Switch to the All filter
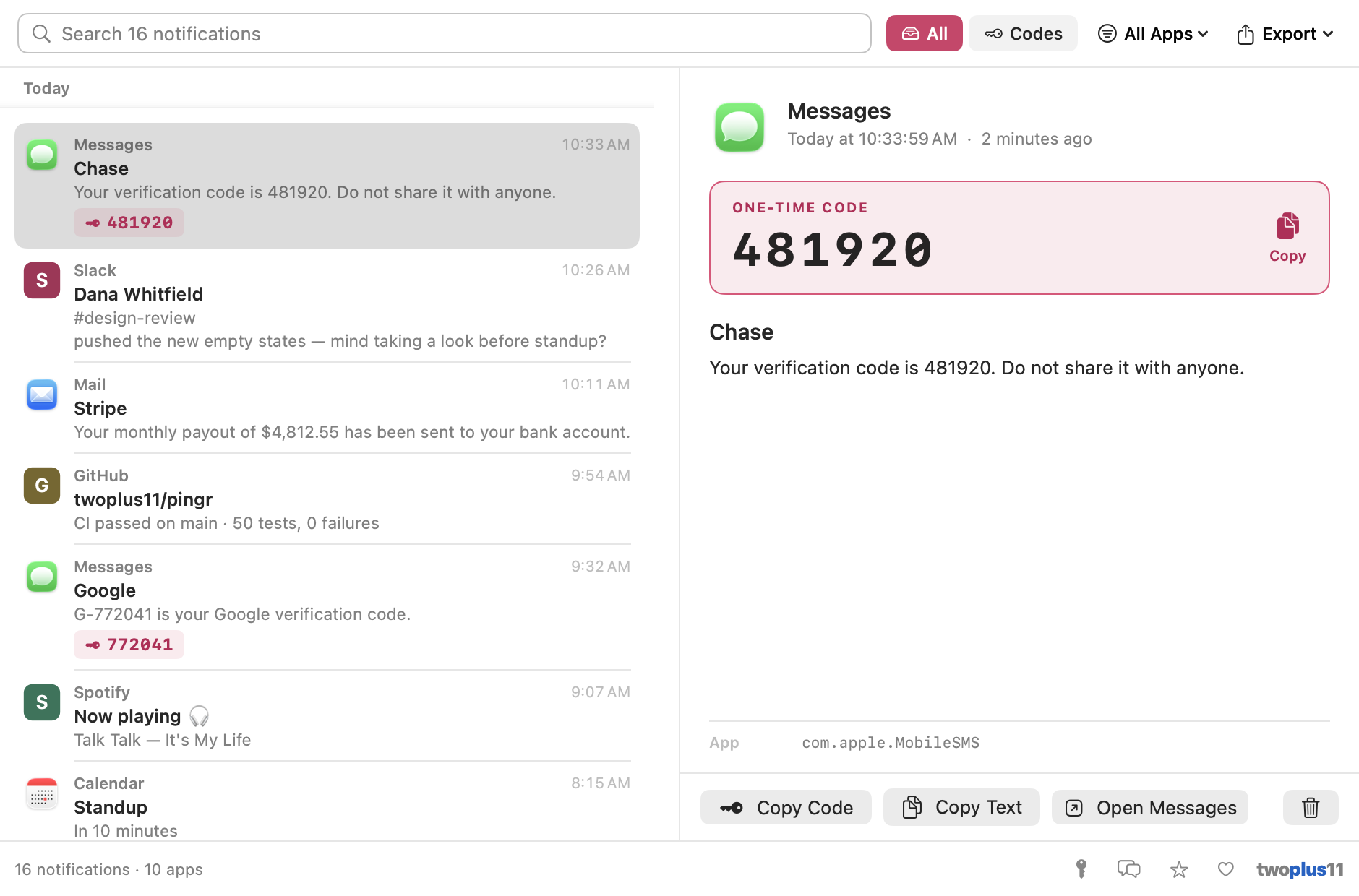This screenshot has height=896, width=1359. click(924, 34)
